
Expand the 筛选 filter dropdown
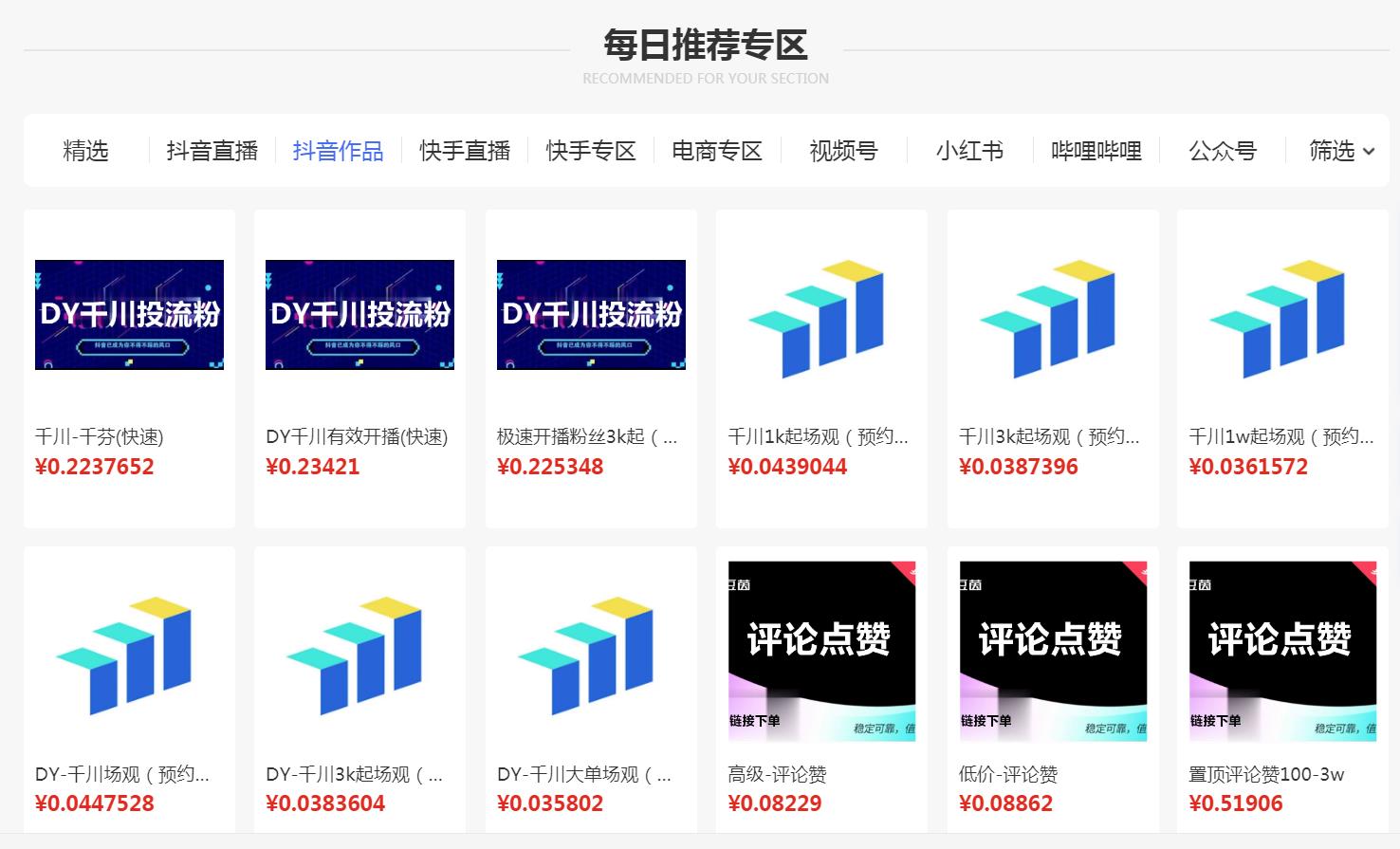[x=1339, y=150]
